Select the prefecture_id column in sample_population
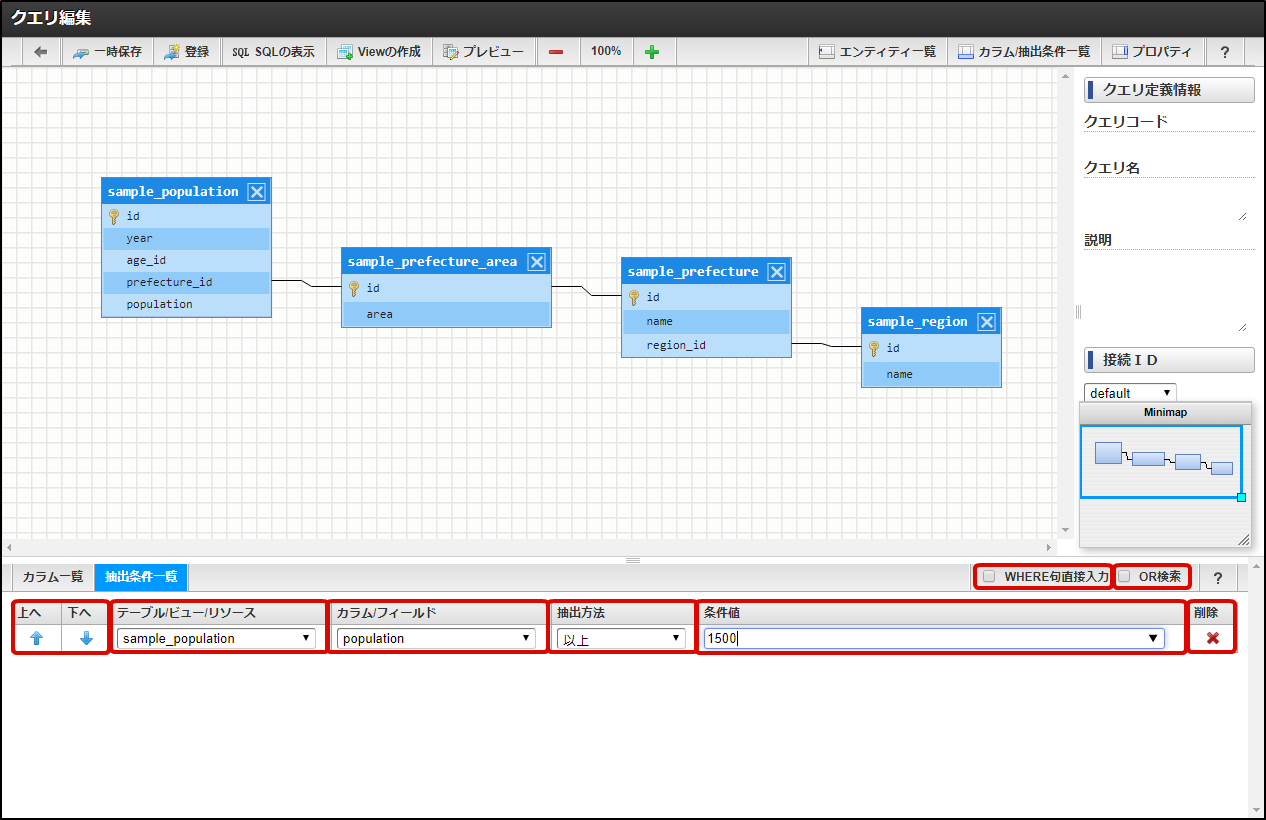This screenshot has height=820, width=1266. 187,282
